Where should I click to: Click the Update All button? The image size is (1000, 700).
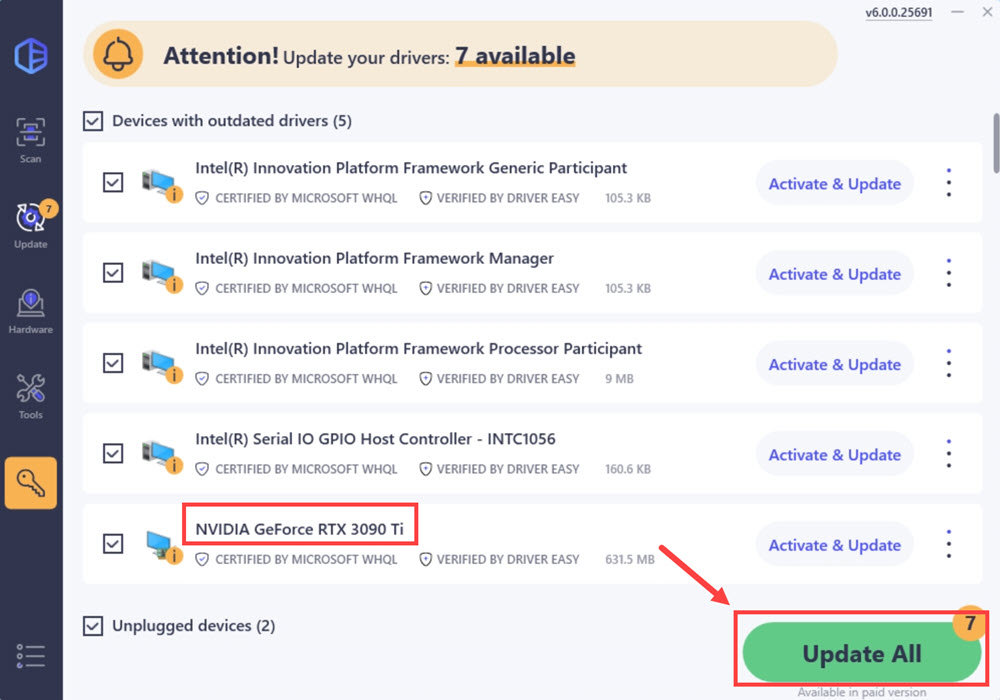point(861,654)
